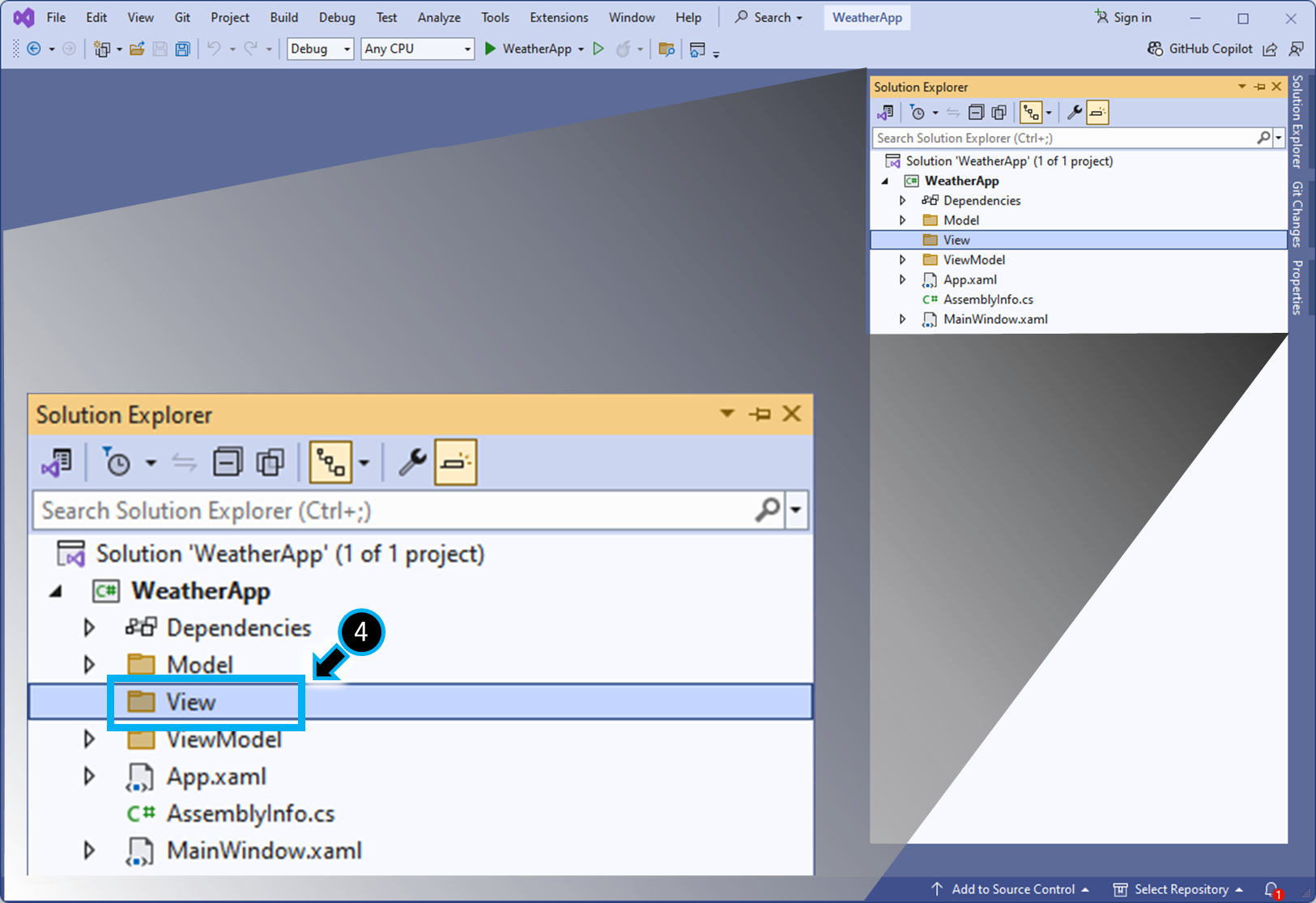
Task: Click the hollow green Start Without Debugging icon
Action: [598, 49]
